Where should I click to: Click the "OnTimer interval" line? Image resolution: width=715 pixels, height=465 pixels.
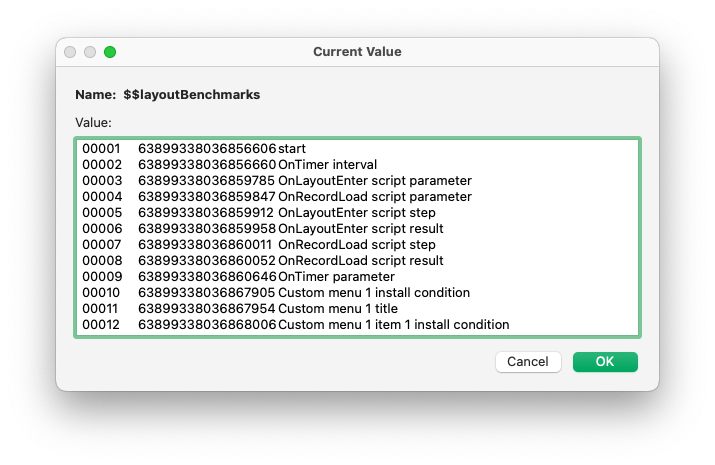point(327,164)
